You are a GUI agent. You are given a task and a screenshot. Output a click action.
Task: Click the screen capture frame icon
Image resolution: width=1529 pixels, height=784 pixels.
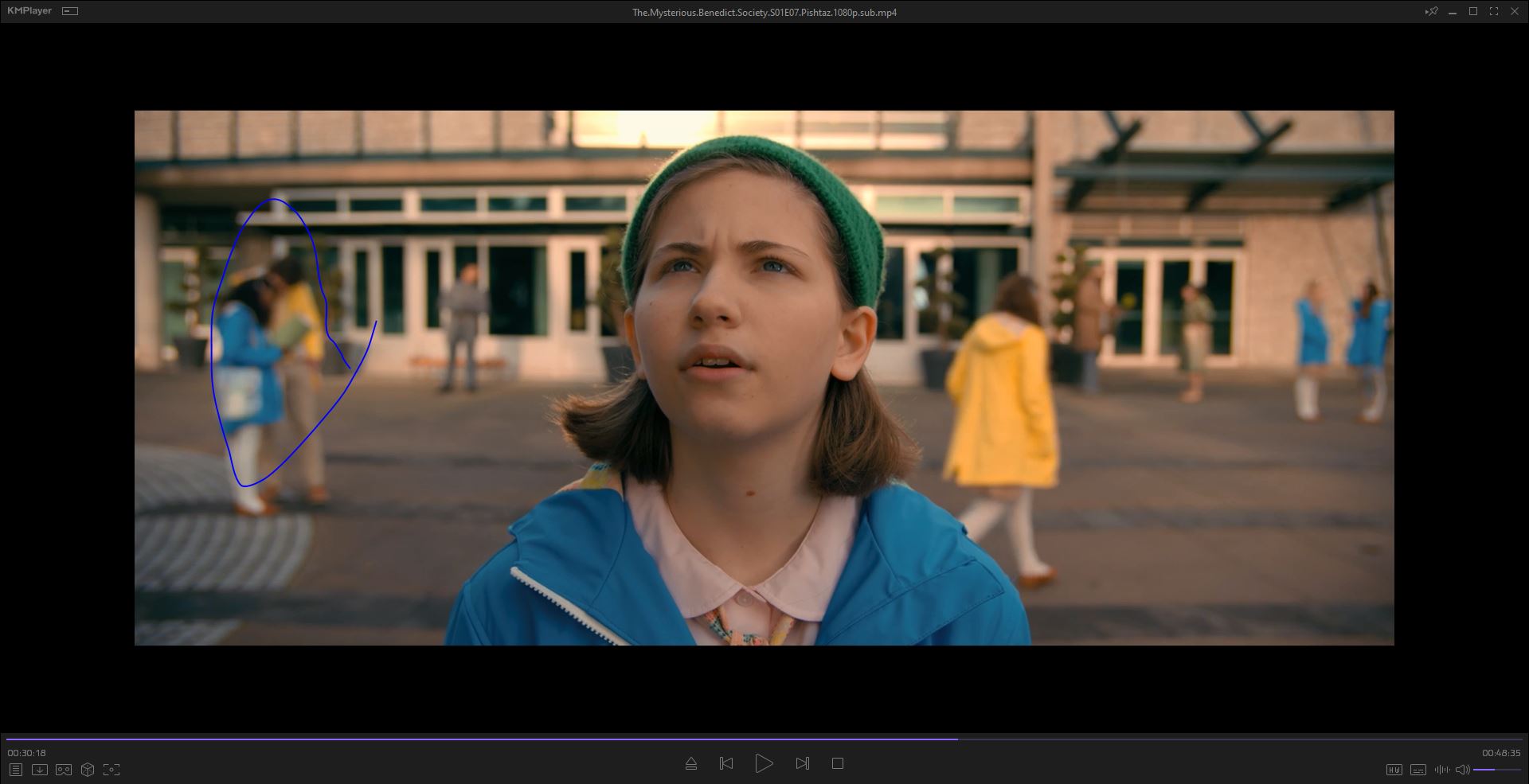pos(111,770)
